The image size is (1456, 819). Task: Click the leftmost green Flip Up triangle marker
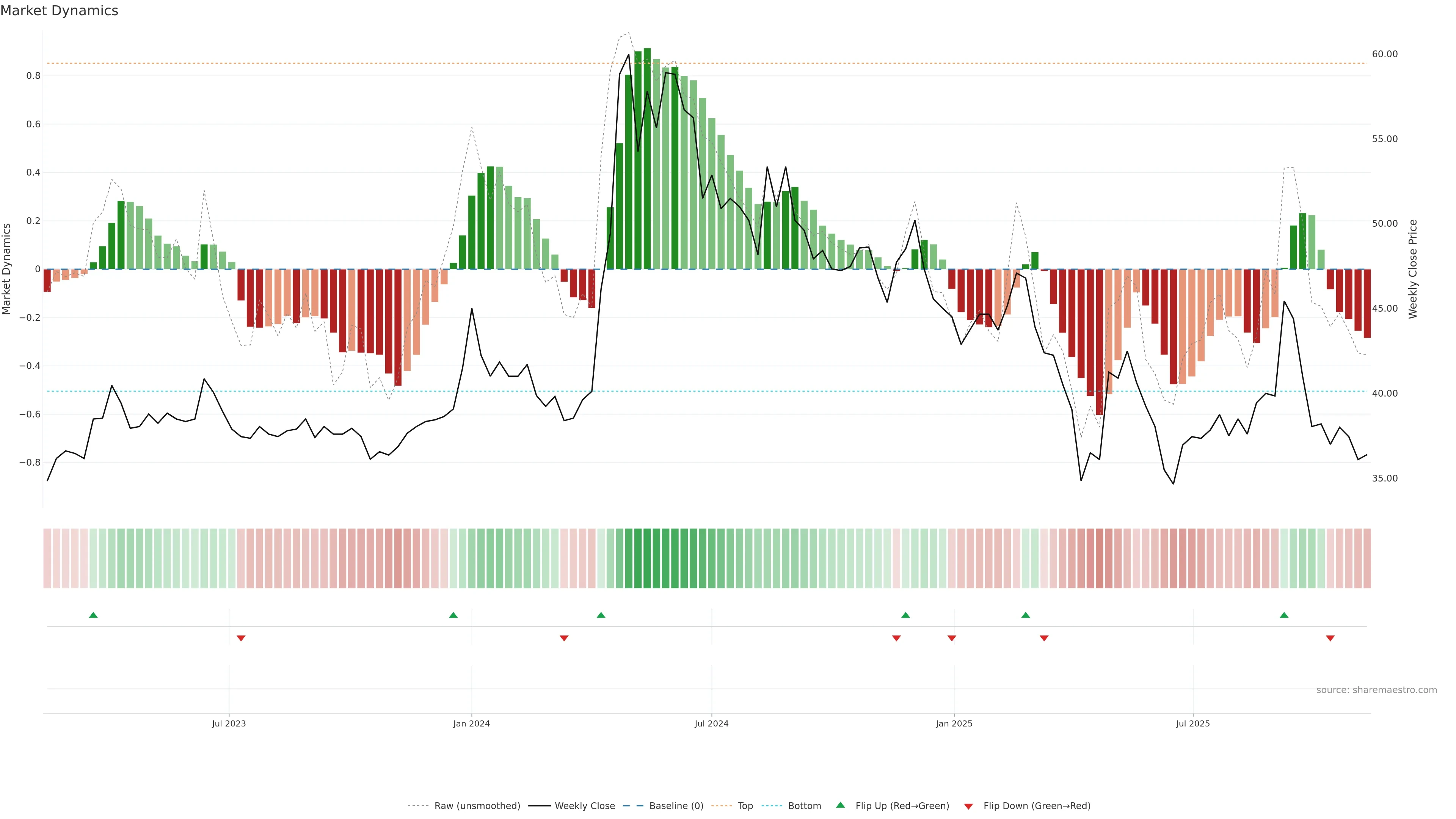[93, 615]
